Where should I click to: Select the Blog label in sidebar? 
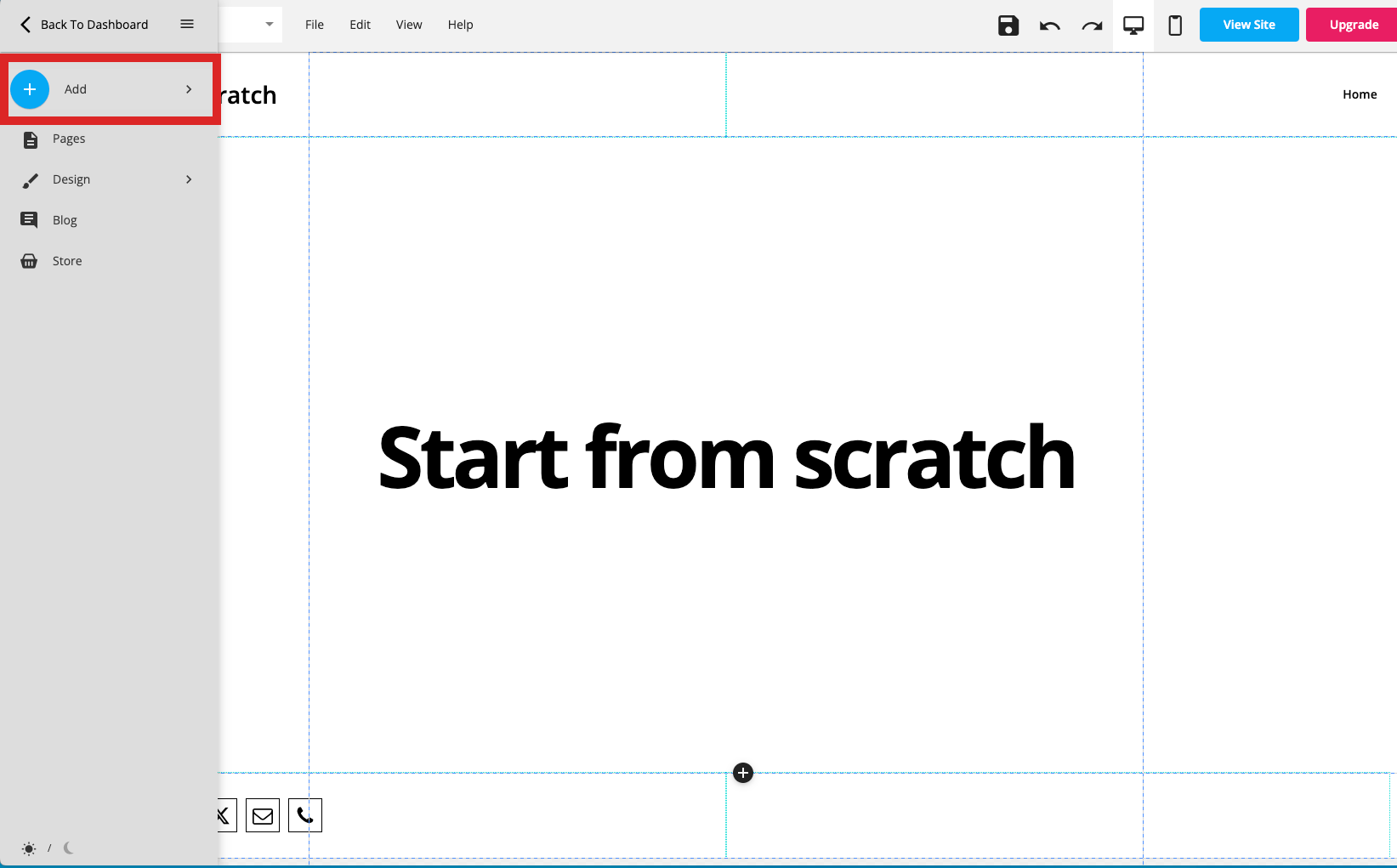coord(65,220)
